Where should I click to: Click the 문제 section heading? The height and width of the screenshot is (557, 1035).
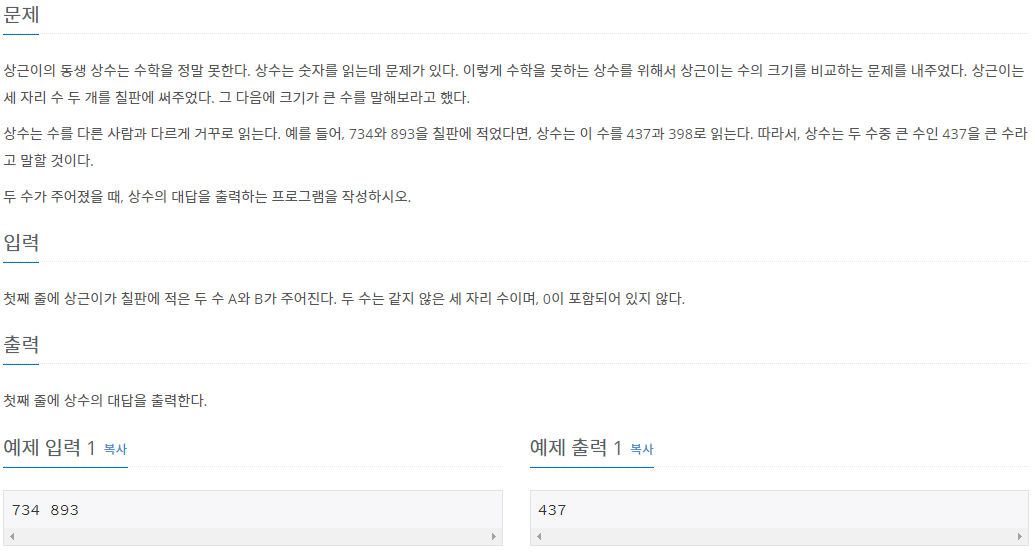21,16
